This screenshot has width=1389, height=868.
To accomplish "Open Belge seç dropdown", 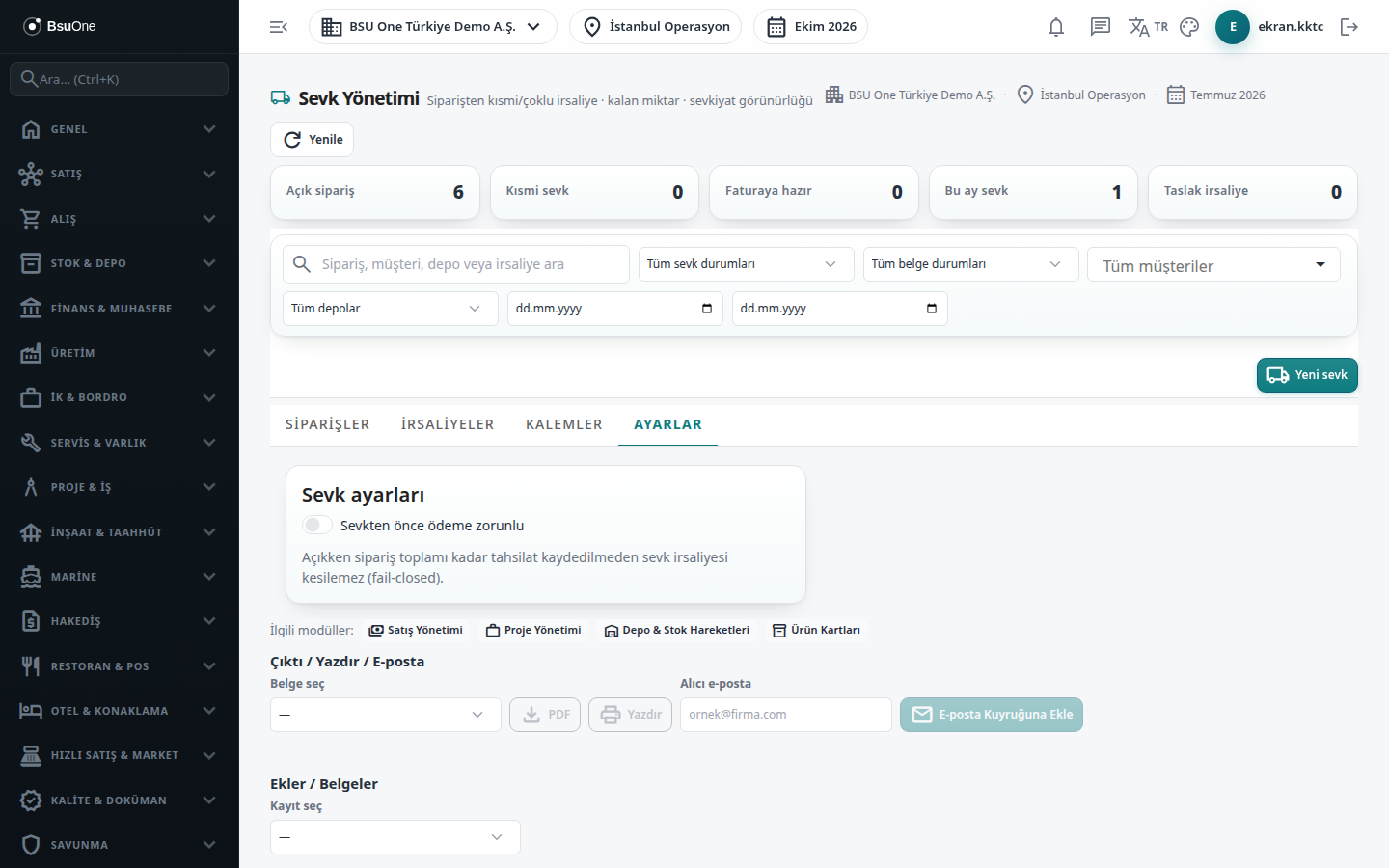I will coord(386,715).
